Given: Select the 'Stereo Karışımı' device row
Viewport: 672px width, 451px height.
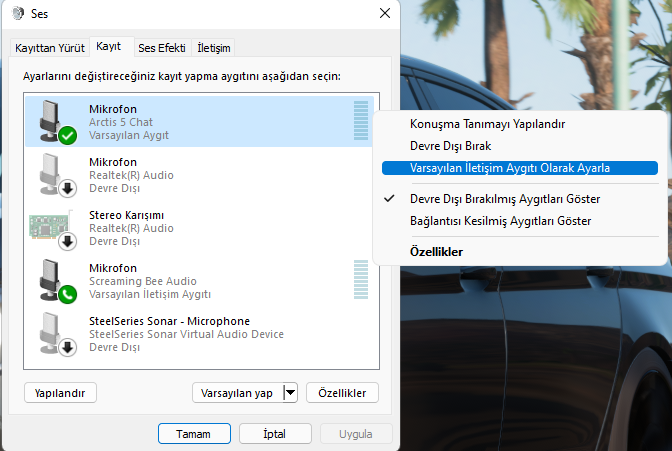Looking at the screenshot, I should pyautogui.click(x=199, y=228).
